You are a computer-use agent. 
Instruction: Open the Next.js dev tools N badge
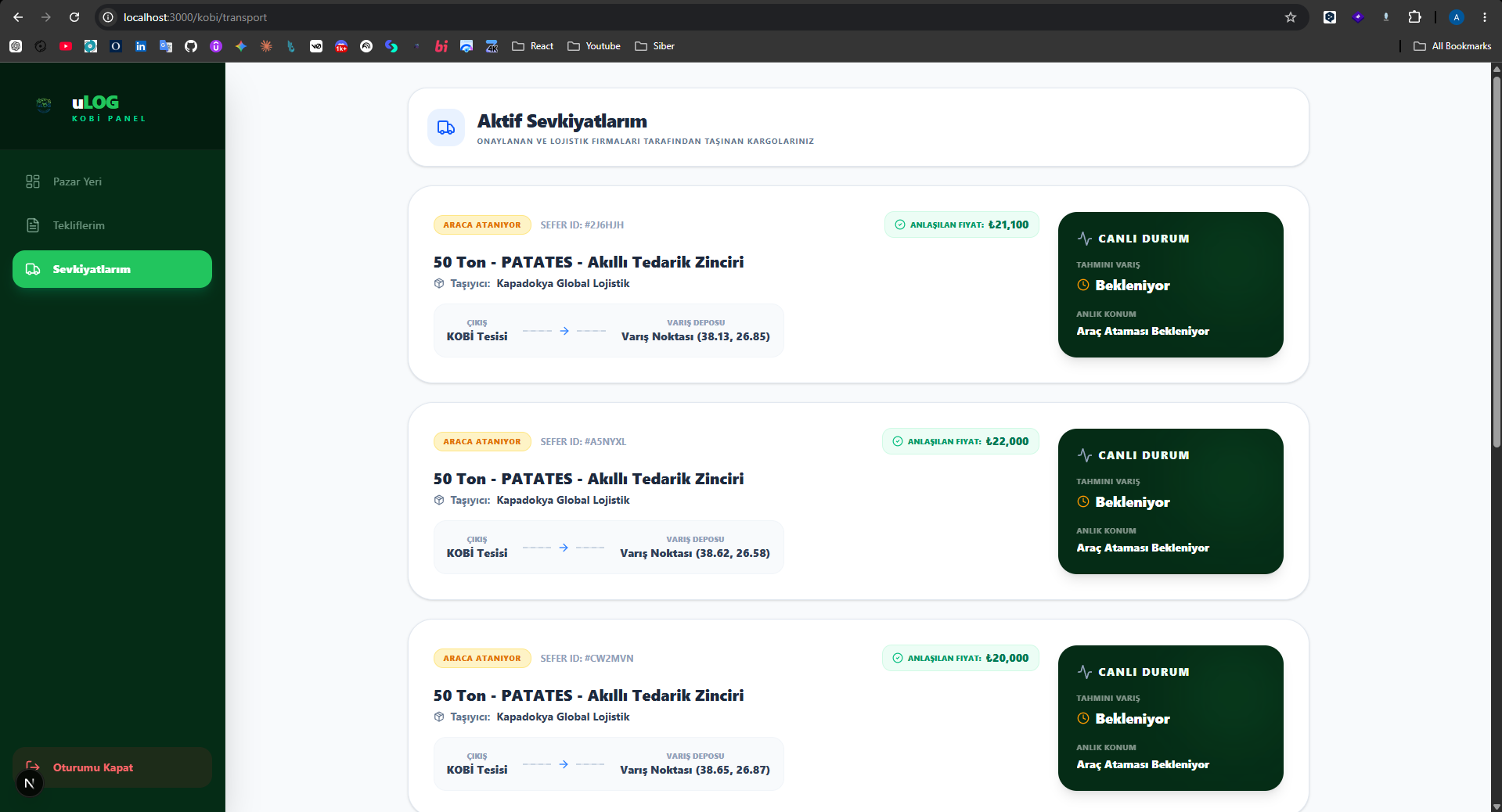point(30,783)
